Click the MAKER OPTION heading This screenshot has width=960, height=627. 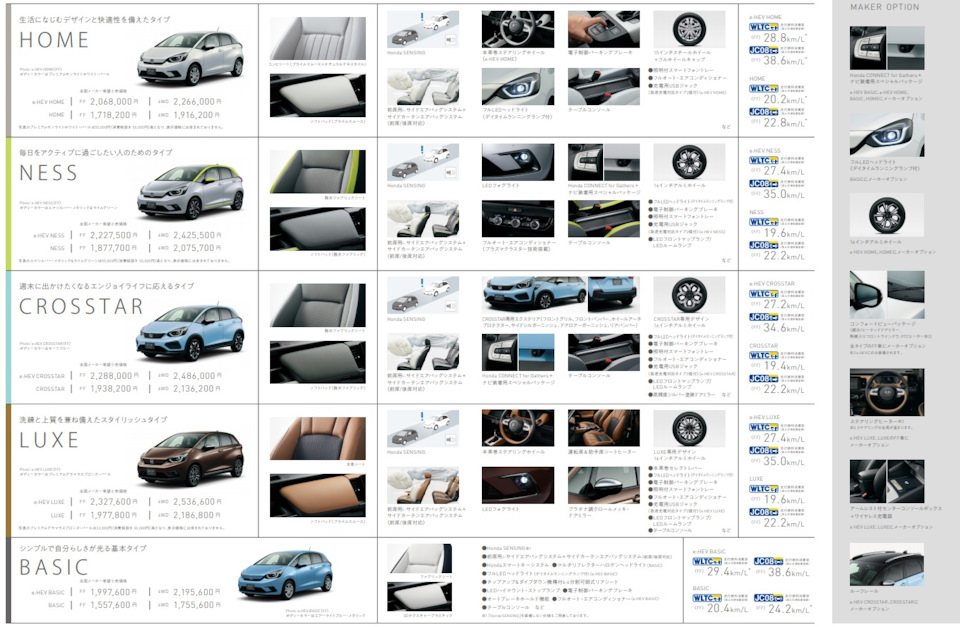point(884,7)
